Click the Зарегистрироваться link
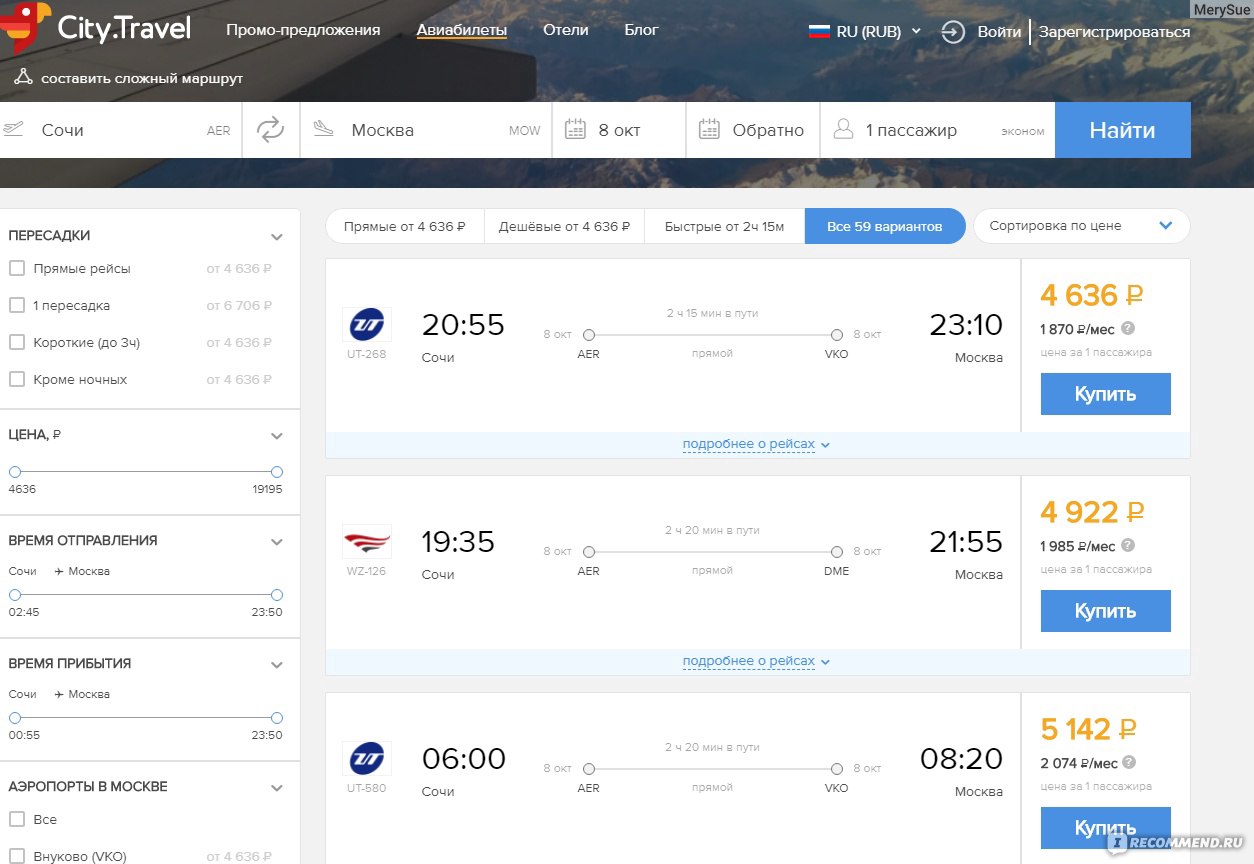1254x864 pixels. (x=1115, y=32)
